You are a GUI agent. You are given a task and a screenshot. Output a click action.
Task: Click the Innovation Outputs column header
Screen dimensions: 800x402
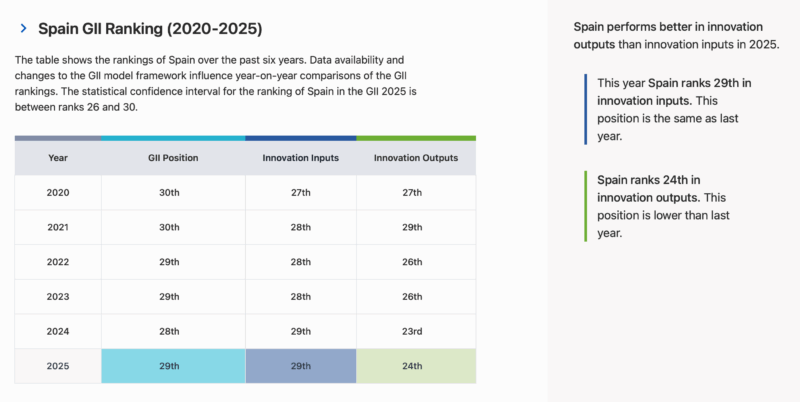point(415,158)
